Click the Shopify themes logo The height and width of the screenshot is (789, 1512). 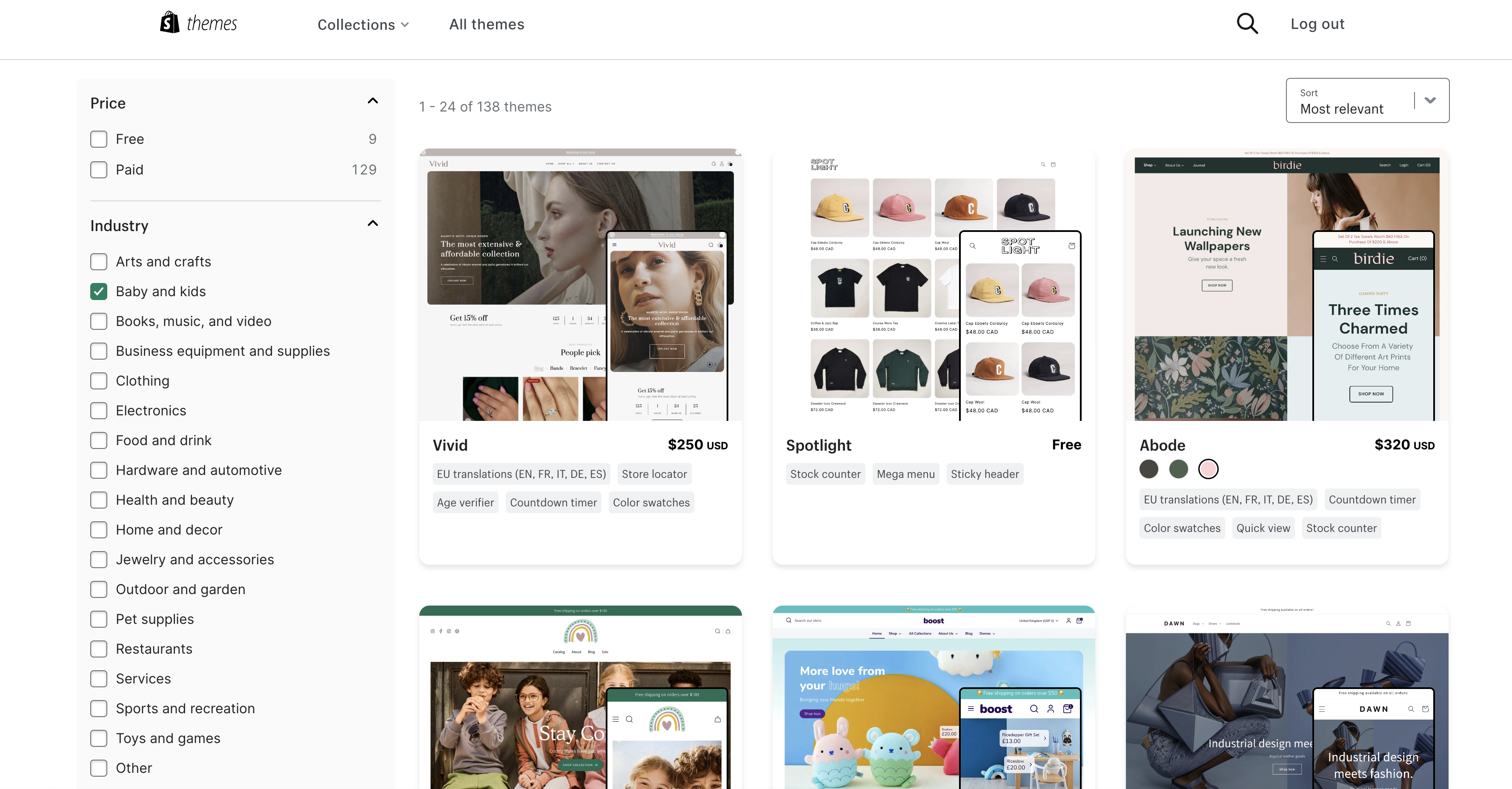click(198, 23)
